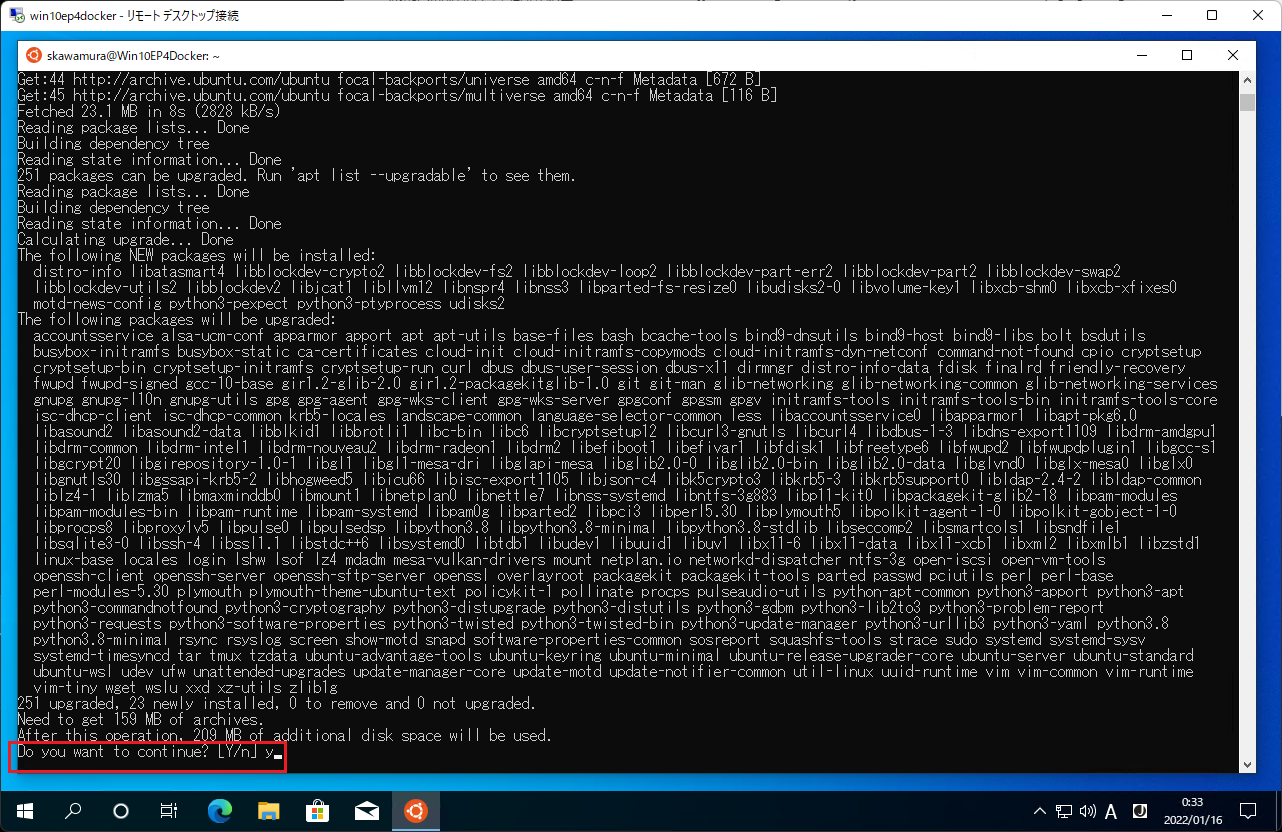Expand hidden system tray icons chevron
This screenshot has height=832, width=1282.
click(x=1040, y=810)
